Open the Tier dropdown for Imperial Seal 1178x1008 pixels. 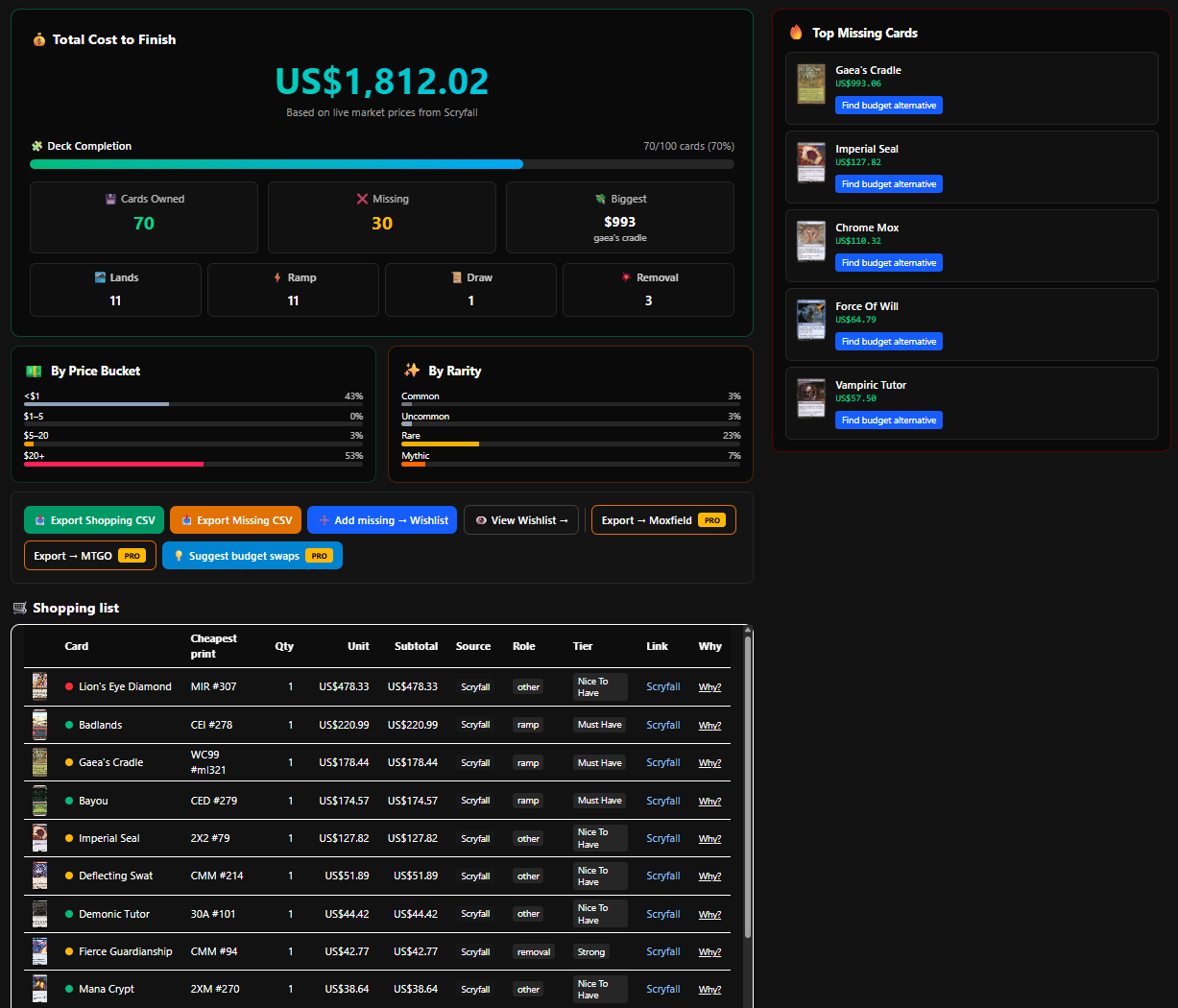[x=599, y=838]
